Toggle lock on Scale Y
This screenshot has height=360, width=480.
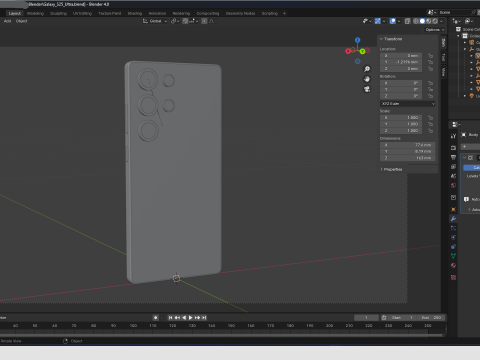click(x=430, y=124)
